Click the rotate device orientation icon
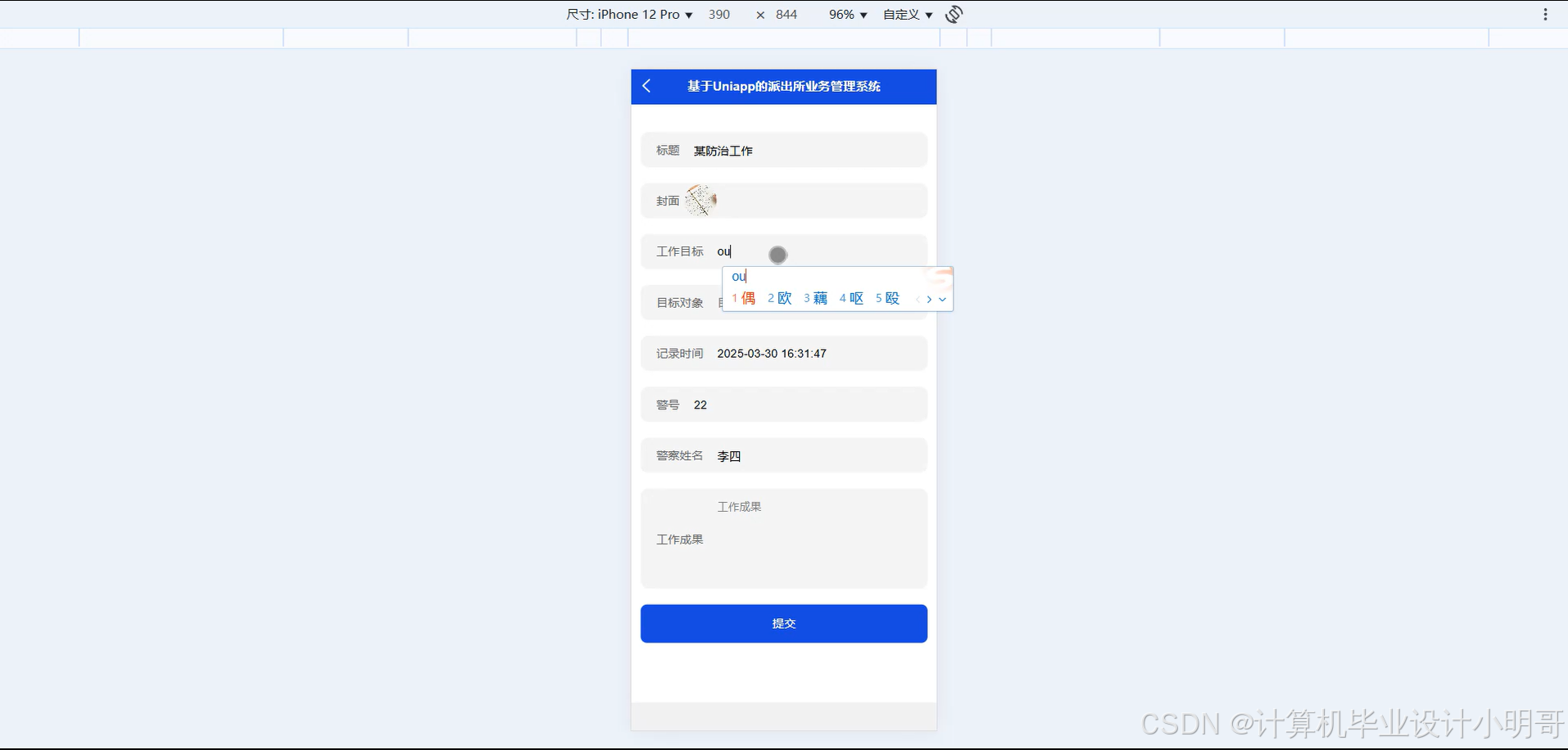1568x750 pixels. [x=953, y=14]
